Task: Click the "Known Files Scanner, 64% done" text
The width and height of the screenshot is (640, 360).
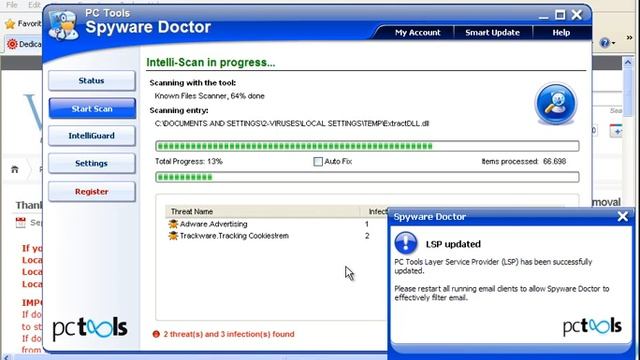Action: point(209,96)
